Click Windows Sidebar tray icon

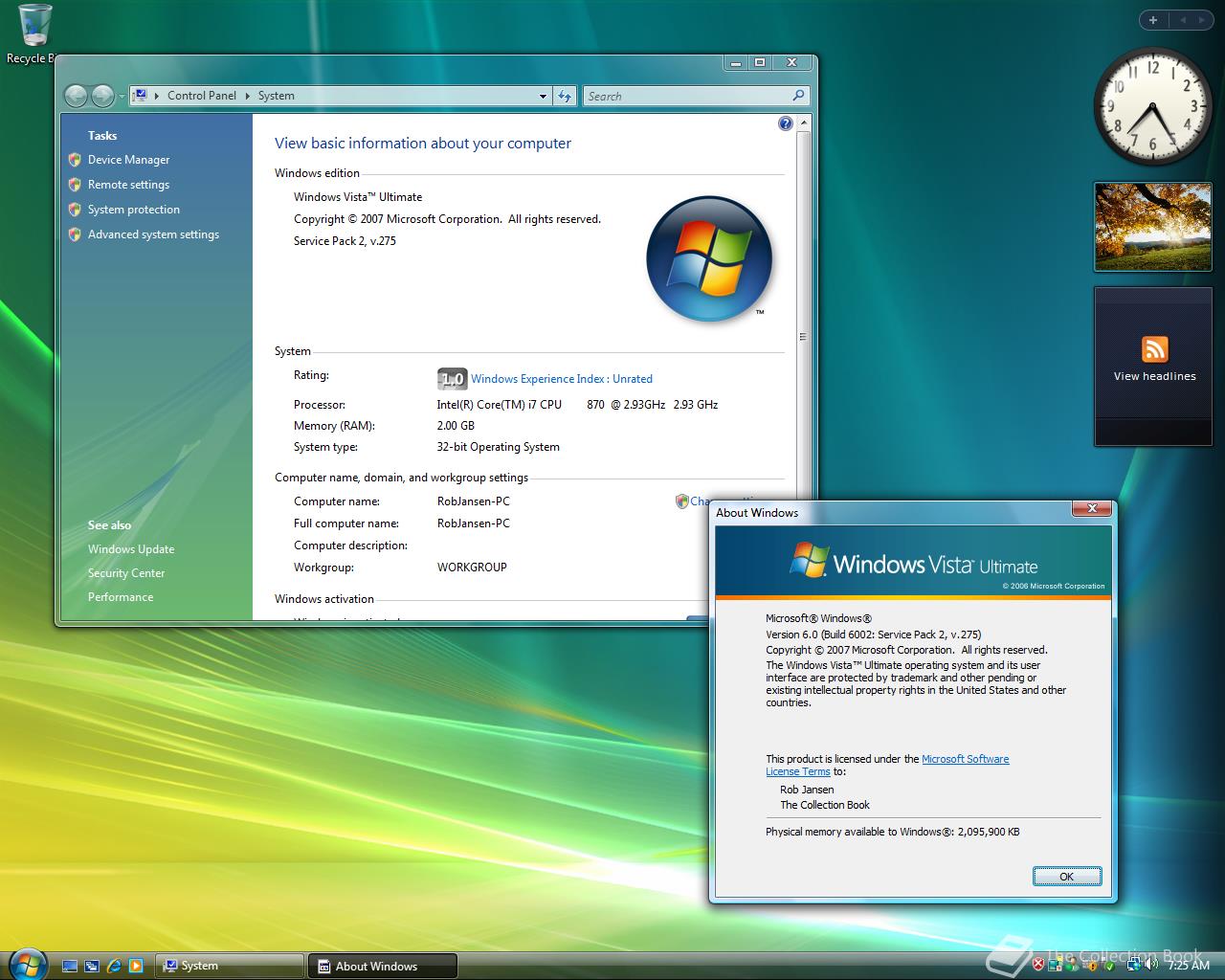[1055, 965]
